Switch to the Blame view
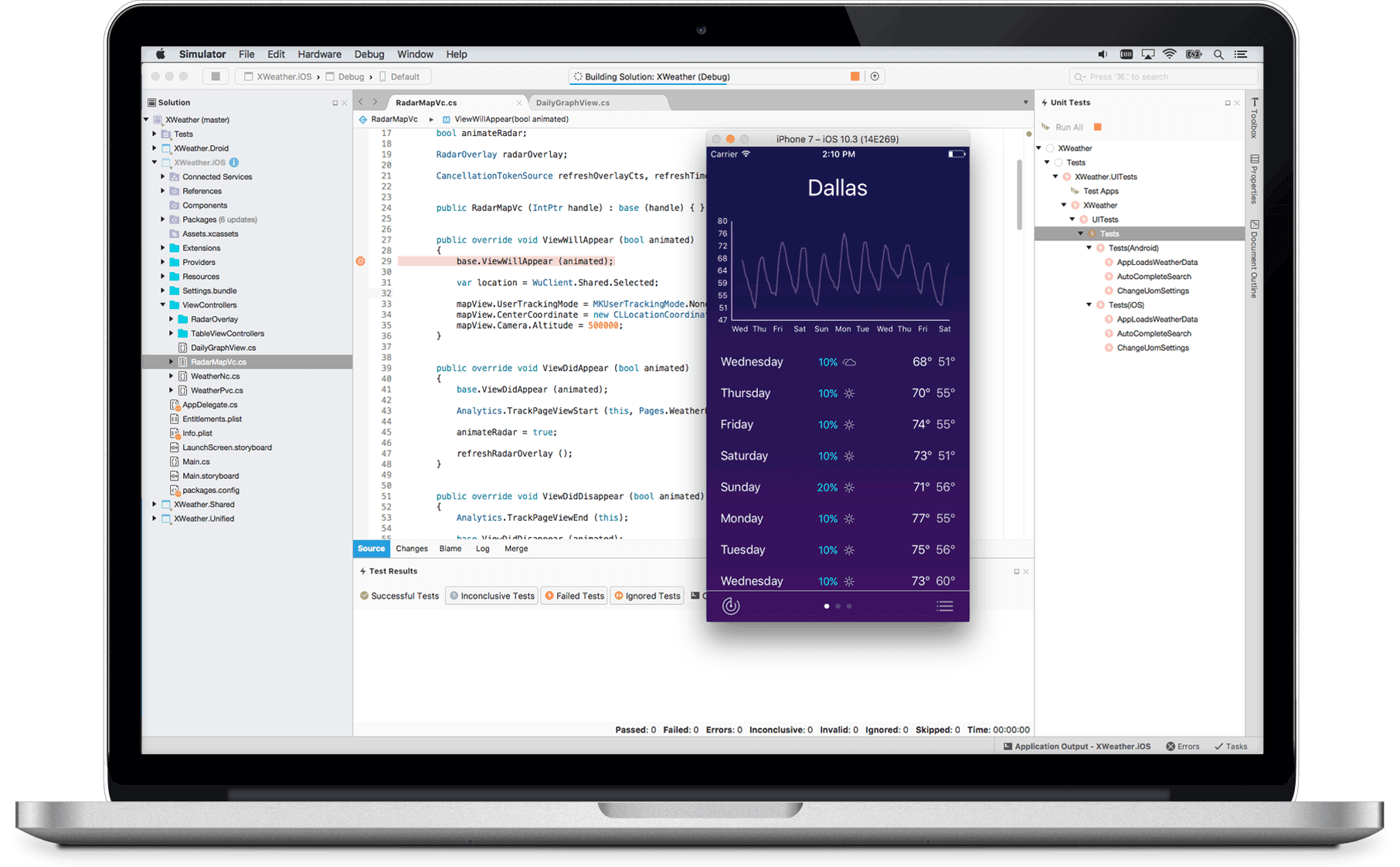 [x=450, y=549]
